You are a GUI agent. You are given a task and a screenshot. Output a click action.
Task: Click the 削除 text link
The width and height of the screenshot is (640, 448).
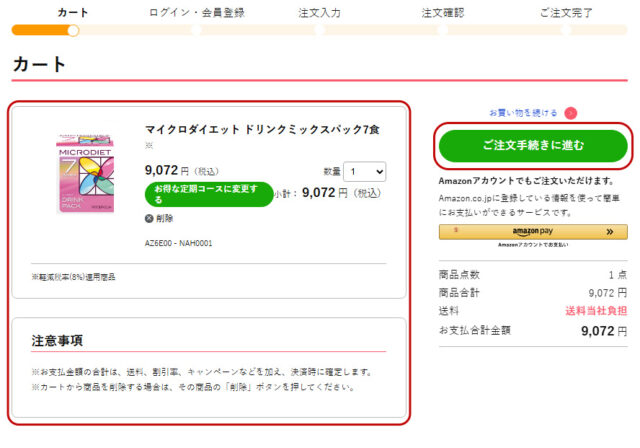165,218
